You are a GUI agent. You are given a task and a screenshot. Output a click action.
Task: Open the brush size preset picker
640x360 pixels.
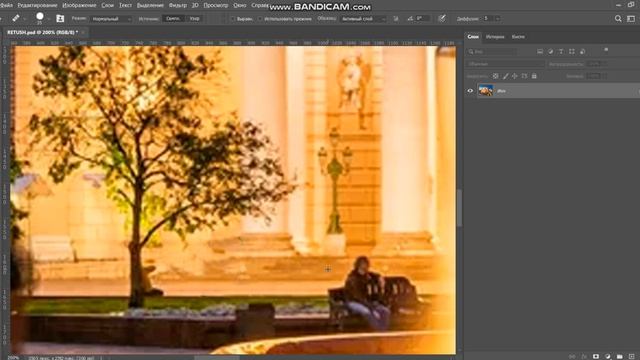pos(40,18)
